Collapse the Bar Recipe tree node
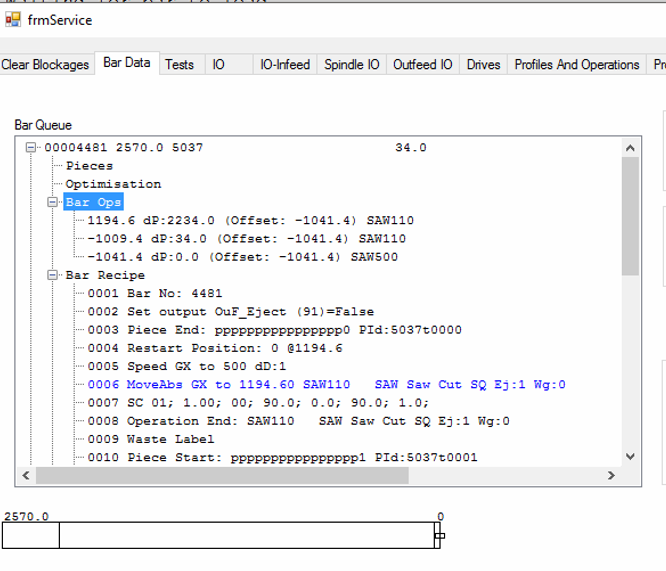This screenshot has height=571, width=666. click(x=53, y=275)
